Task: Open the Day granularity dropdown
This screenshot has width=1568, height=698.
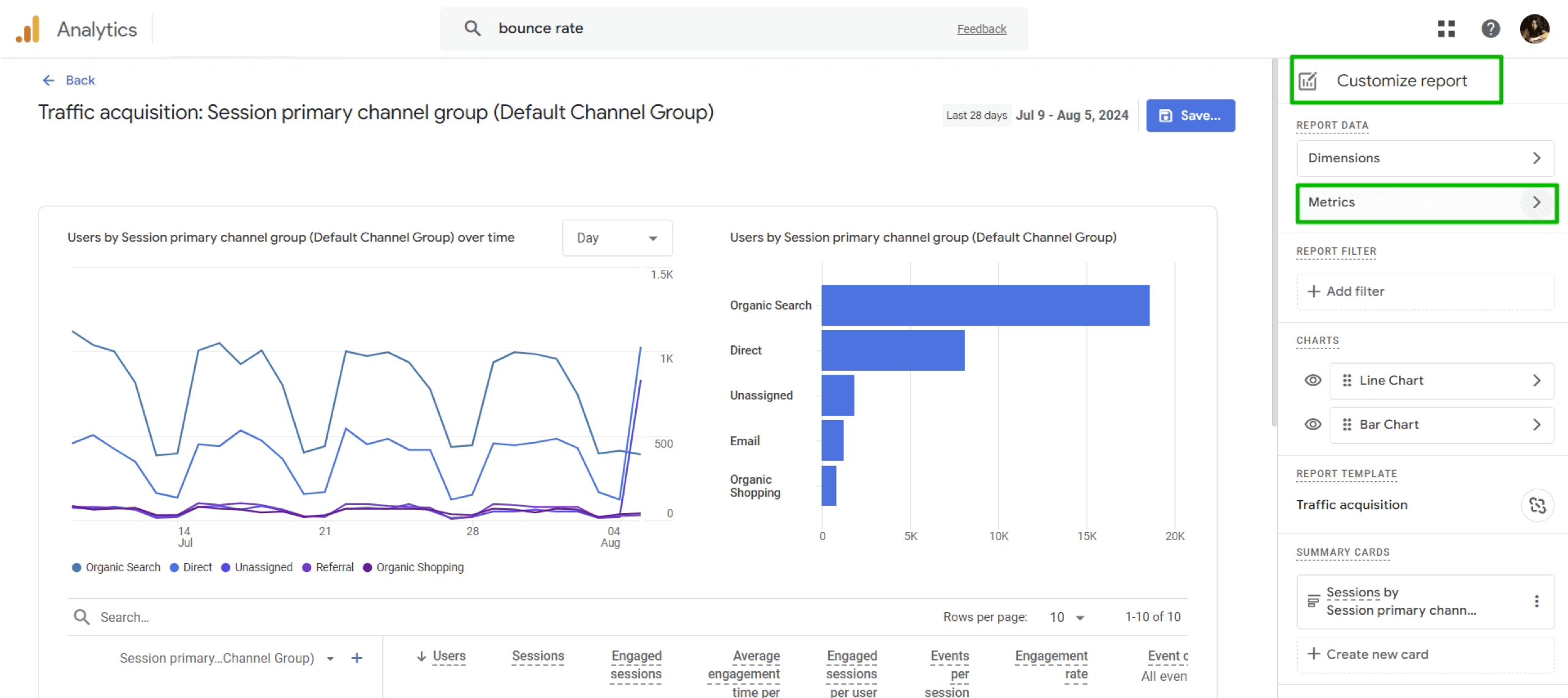Action: pyautogui.click(x=616, y=238)
